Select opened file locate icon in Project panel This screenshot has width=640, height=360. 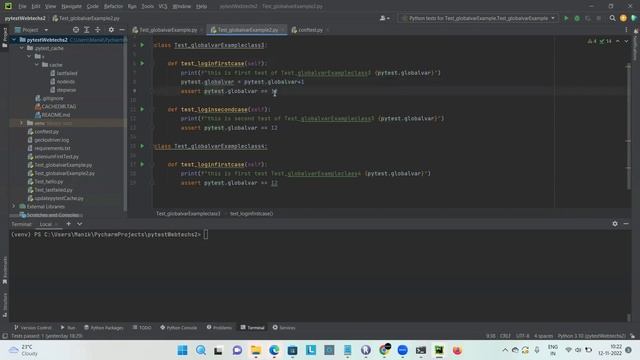point(76,30)
